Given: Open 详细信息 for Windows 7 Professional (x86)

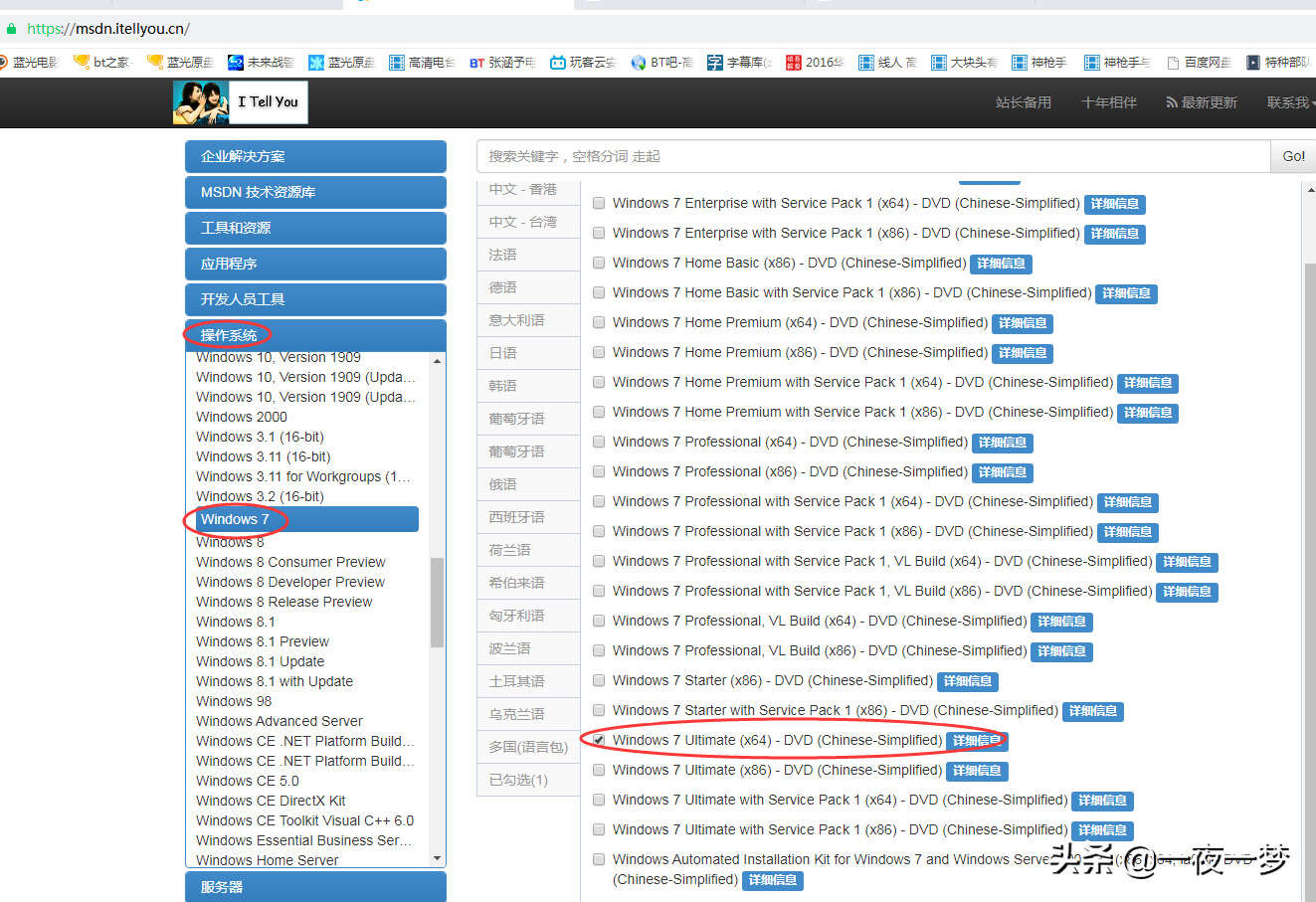Looking at the screenshot, I should click(x=1003, y=472).
